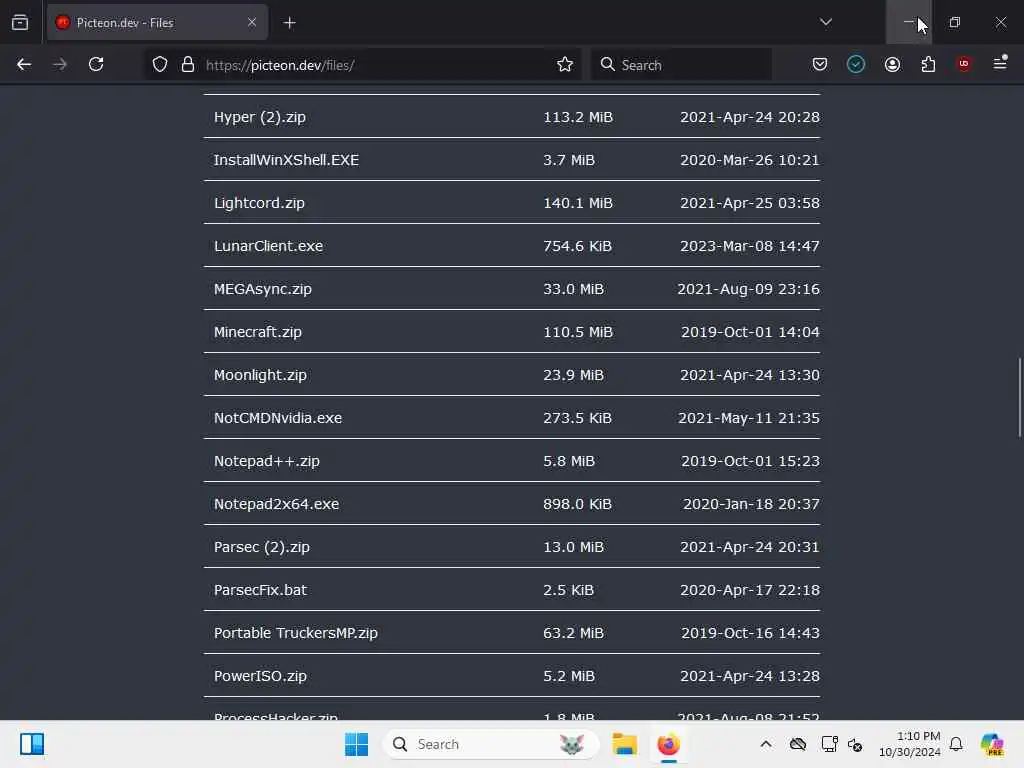Open File Explorer from the taskbar
This screenshot has width=1024, height=768.
tap(624, 744)
